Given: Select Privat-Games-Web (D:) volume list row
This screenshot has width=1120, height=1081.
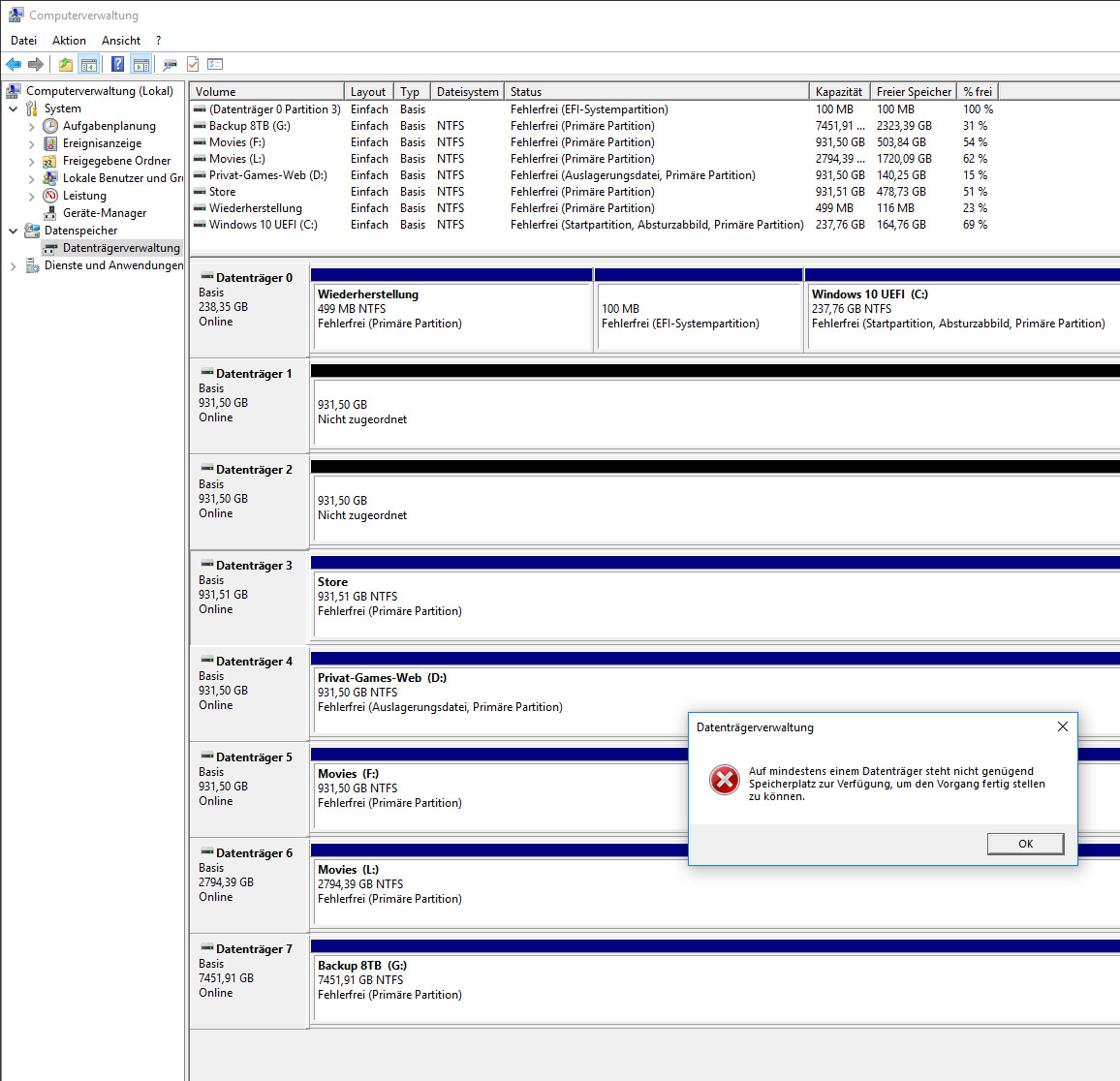Looking at the screenshot, I should [x=593, y=175].
